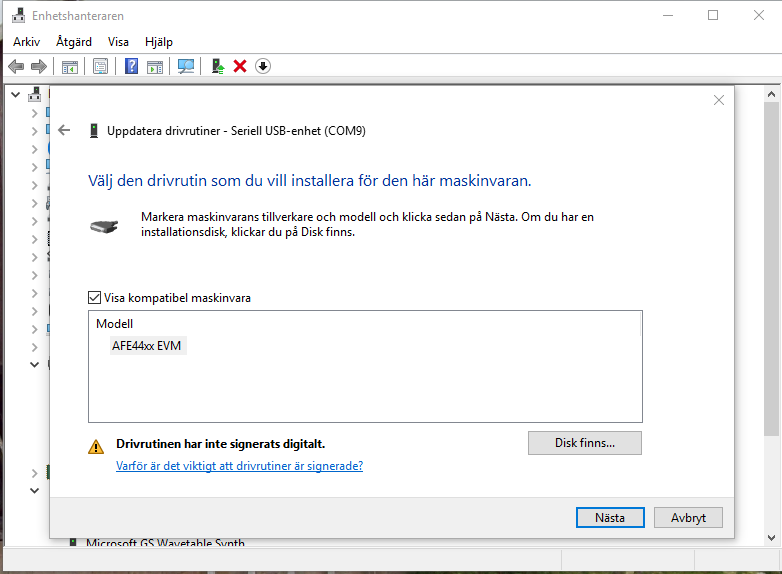Click the update driver icon with green arrow

[217, 66]
